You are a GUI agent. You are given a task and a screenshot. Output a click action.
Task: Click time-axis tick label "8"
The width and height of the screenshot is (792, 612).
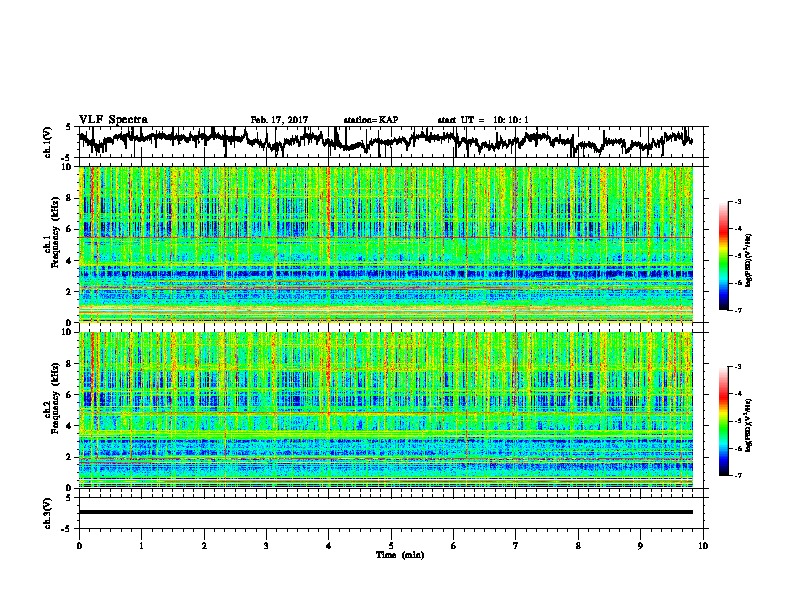click(578, 546)
